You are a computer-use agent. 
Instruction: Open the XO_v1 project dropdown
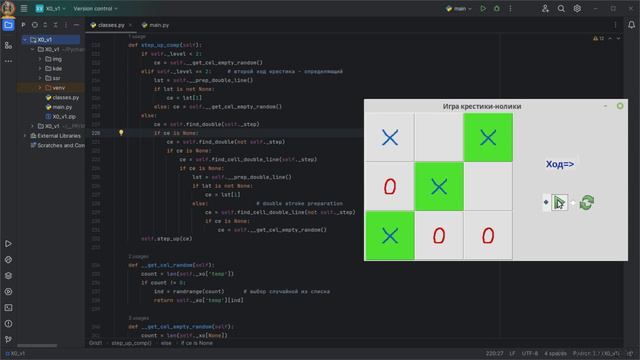tap(51, 9)
